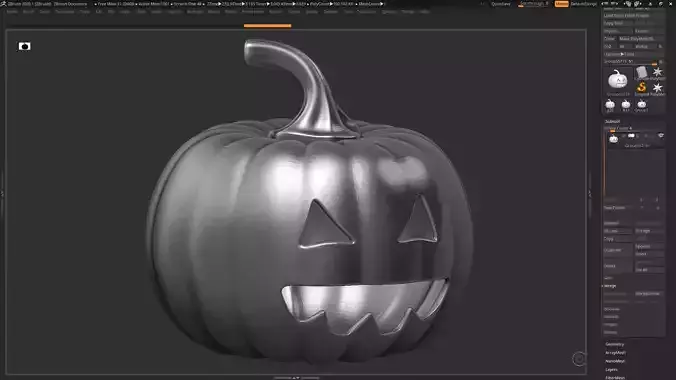The height and width of the screenshot is (380, 676).
Task: Pick the middle small pumpkin tool in quick-pick row
Action: tap(626, 104)
